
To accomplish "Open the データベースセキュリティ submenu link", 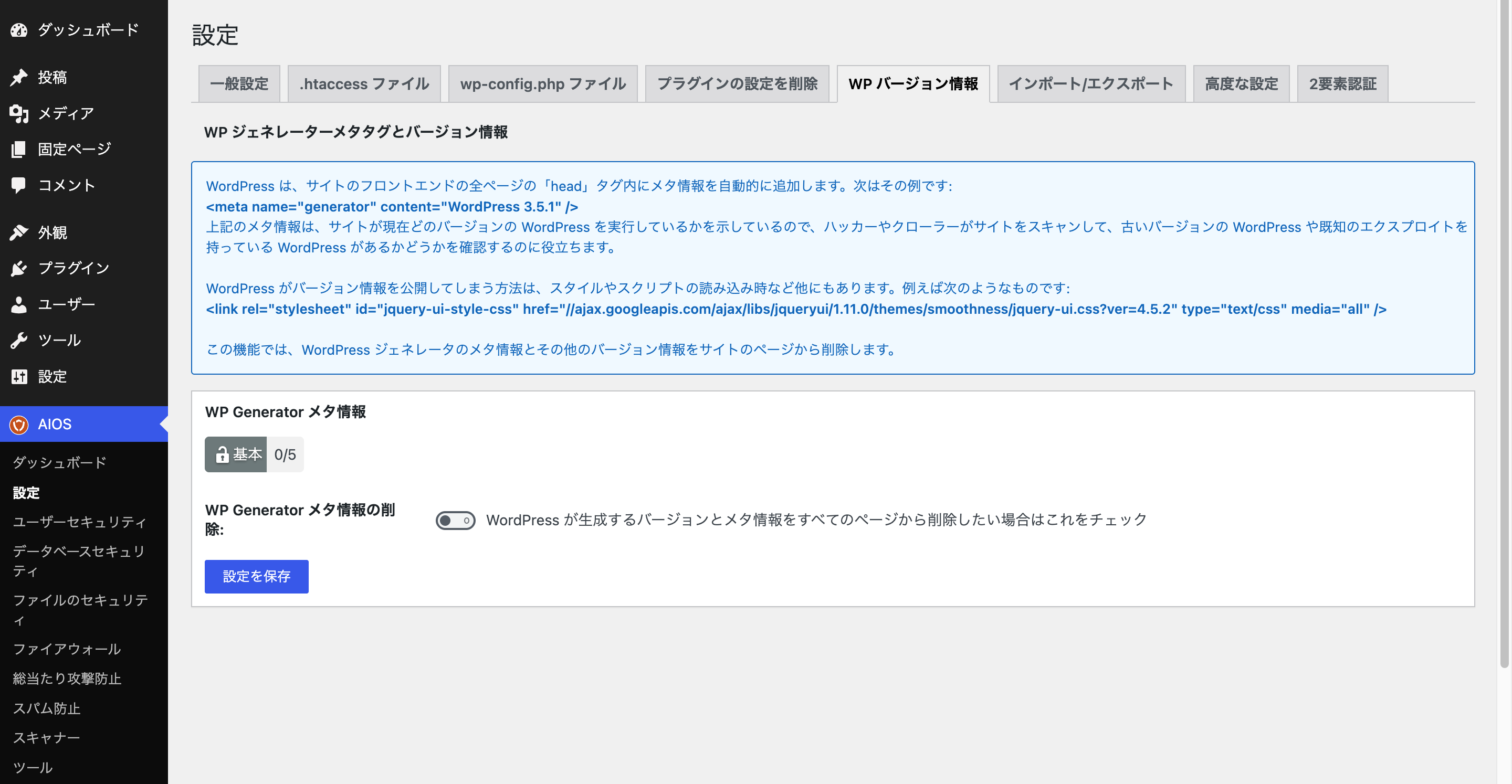I will 79,561.
